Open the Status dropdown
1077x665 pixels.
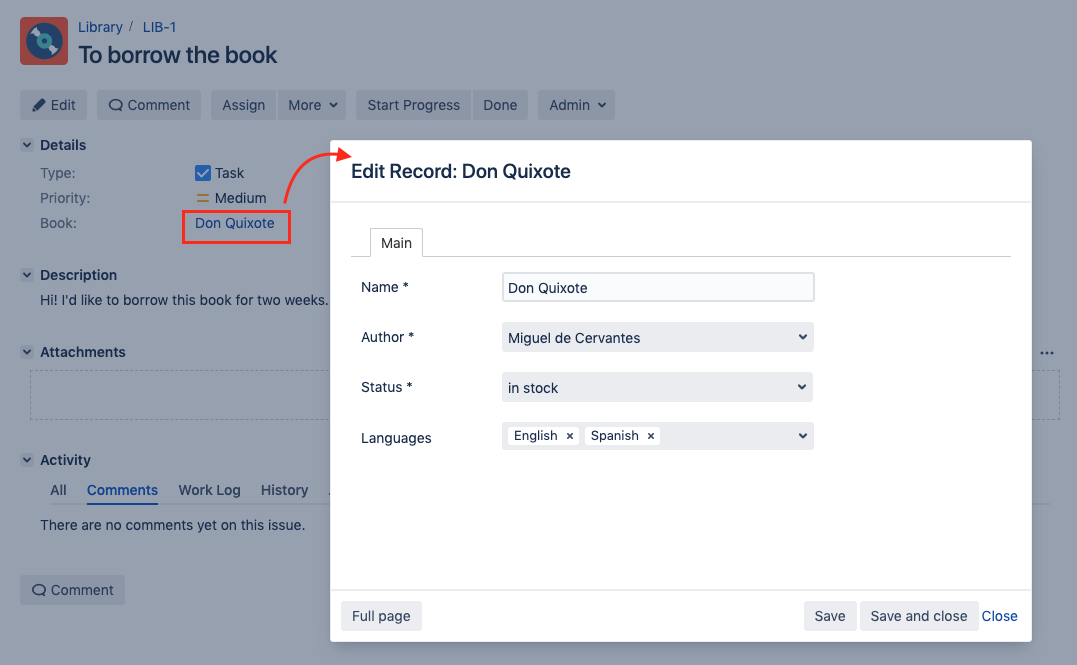pos(657,388)
